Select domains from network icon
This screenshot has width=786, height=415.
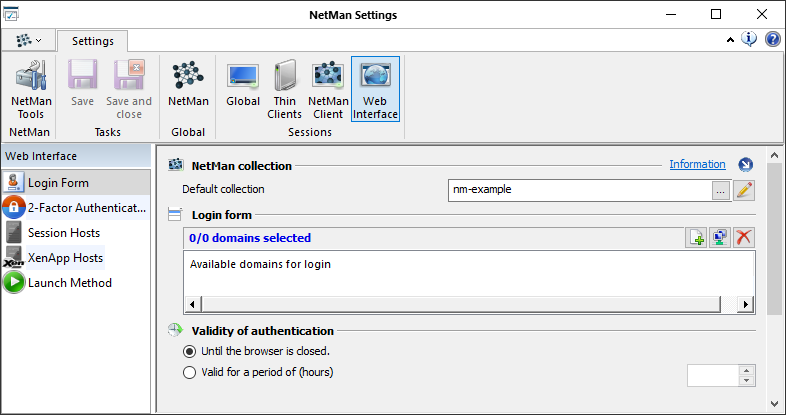(720, 237)
